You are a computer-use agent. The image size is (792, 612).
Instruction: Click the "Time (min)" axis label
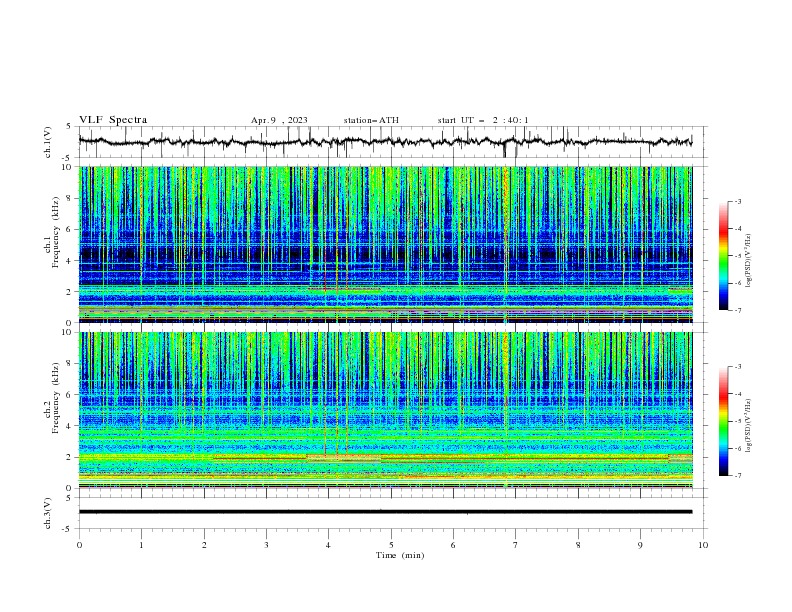400,555
